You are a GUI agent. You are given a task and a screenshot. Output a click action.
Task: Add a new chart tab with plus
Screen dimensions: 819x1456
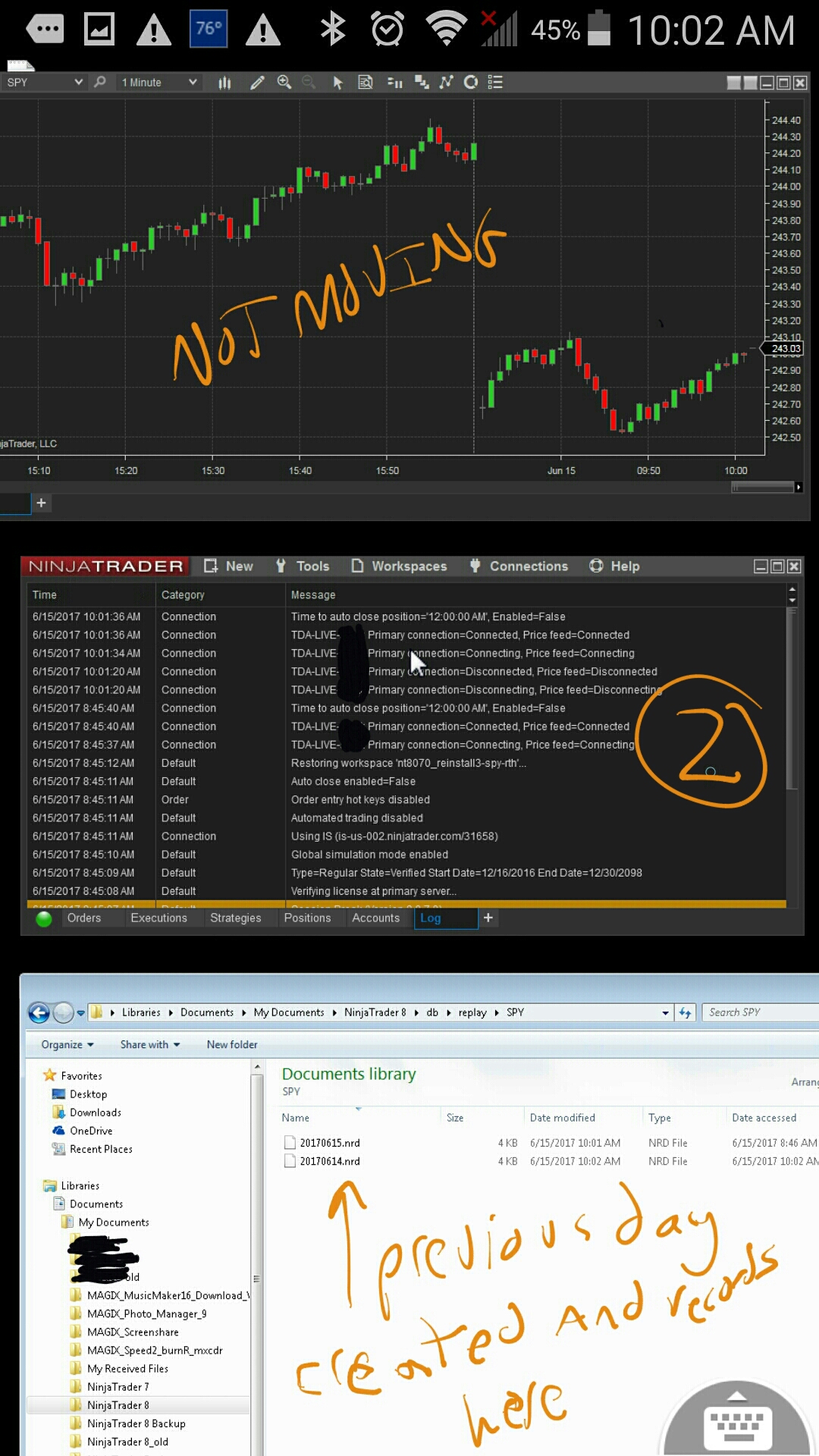click(42, 503)
